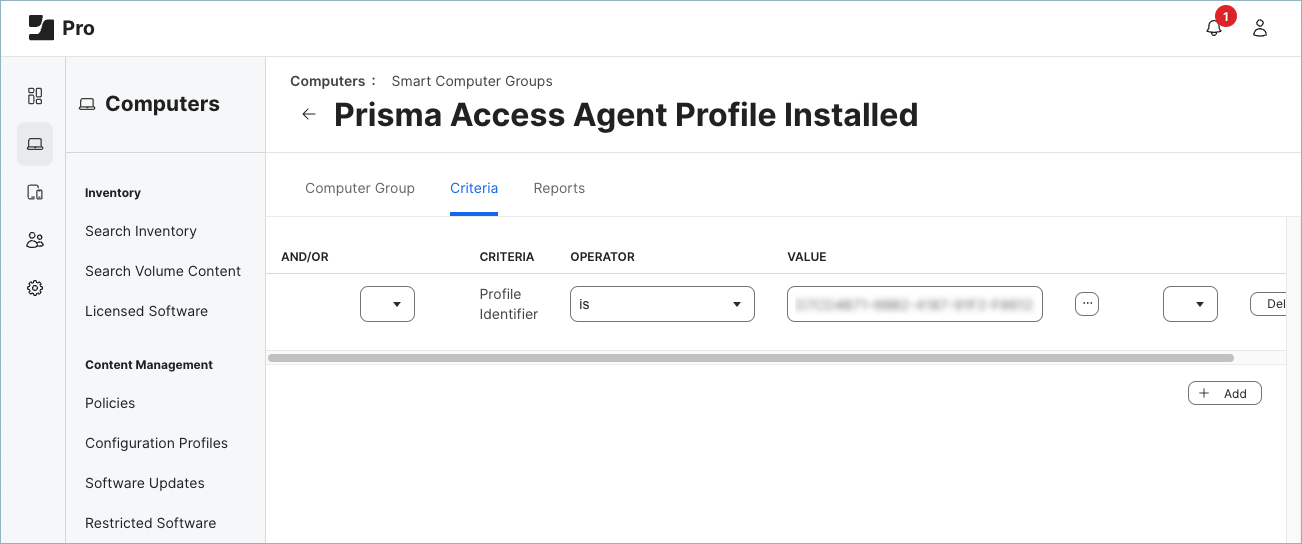This screenshot has height=544, width=1302.
Task: Switch to the Reports tab
Action: 559,188
